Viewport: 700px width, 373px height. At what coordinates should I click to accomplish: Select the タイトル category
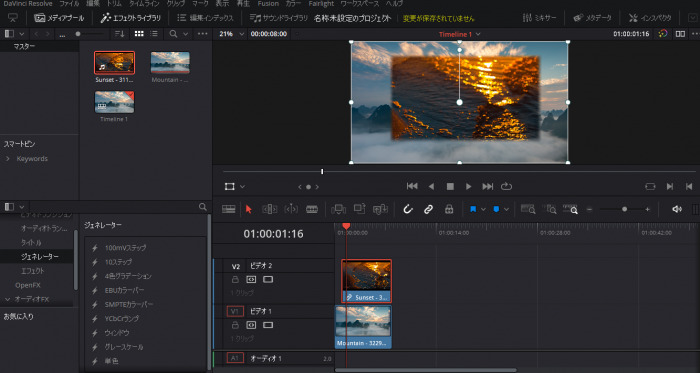coord(31,243)
